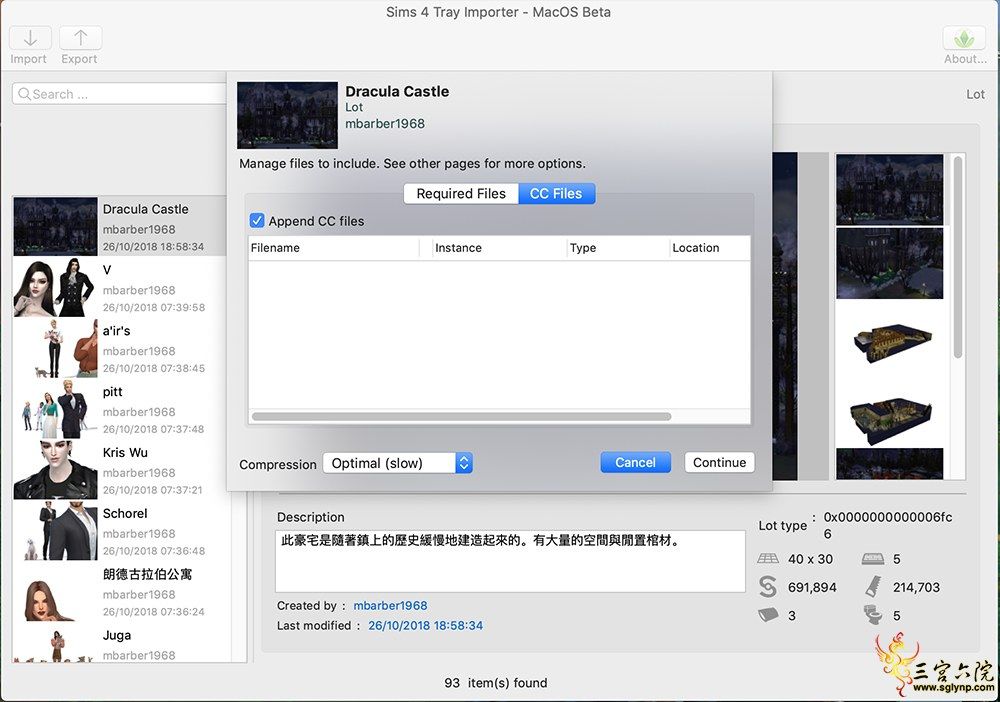This screenshot has height=702, width=1000.
Task: Click the last modified date link
Action: click(x=425, y=625)
